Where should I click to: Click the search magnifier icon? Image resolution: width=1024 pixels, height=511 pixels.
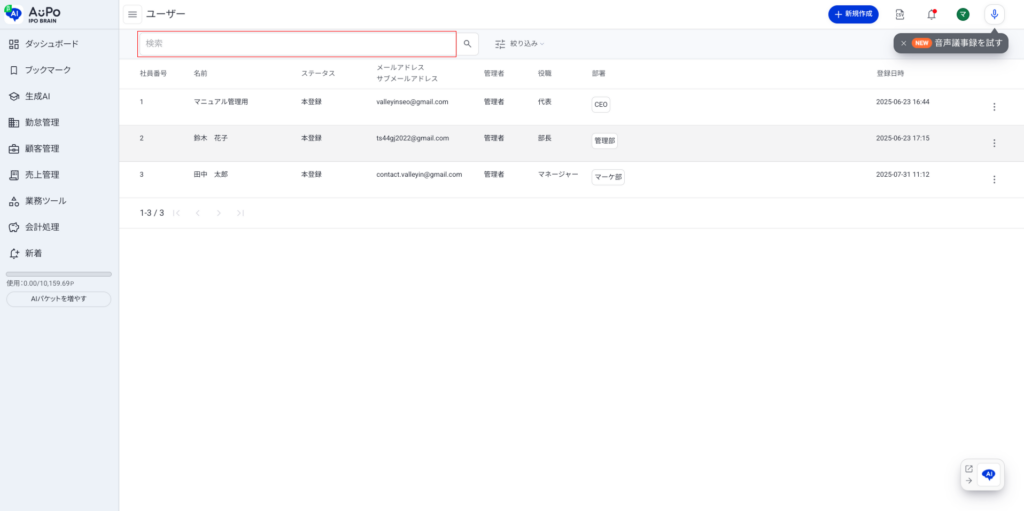[467, 44]
